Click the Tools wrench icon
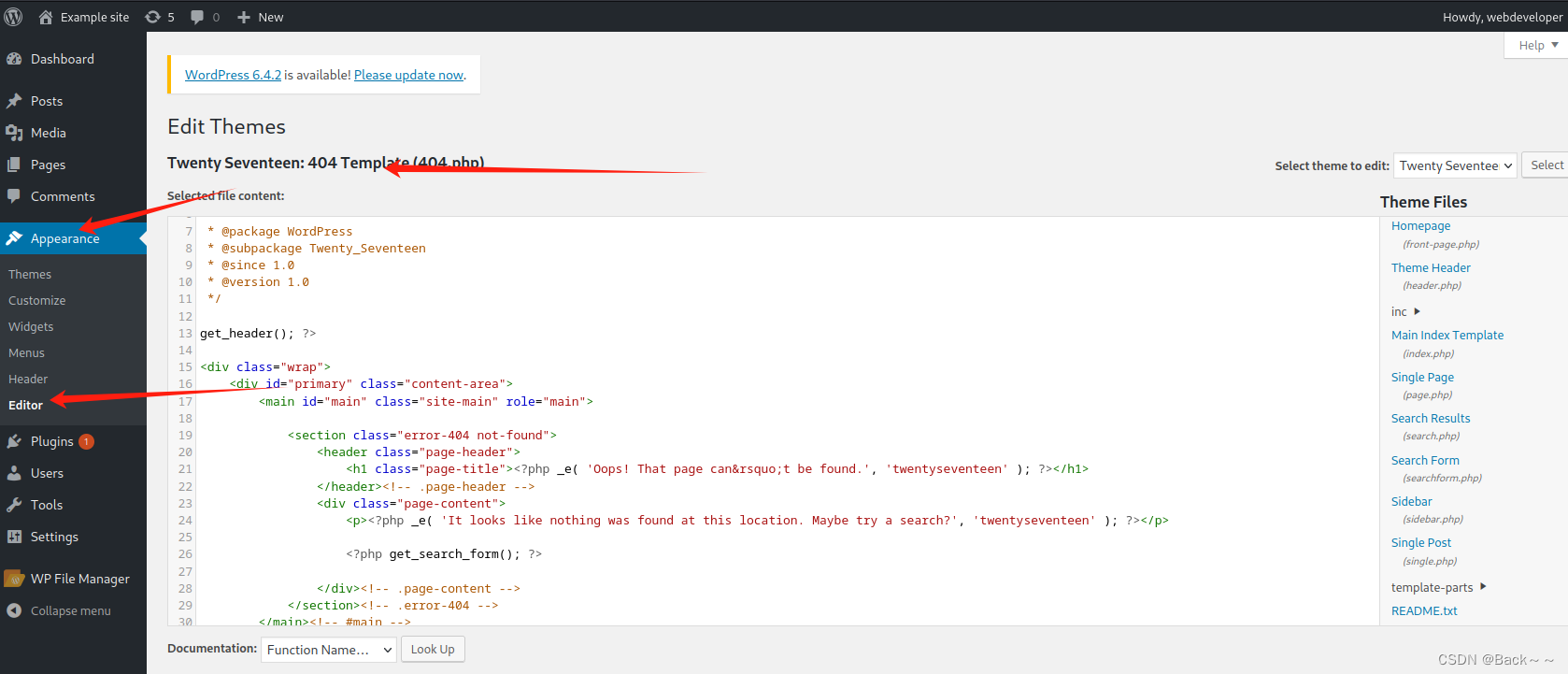 point(14,505)
